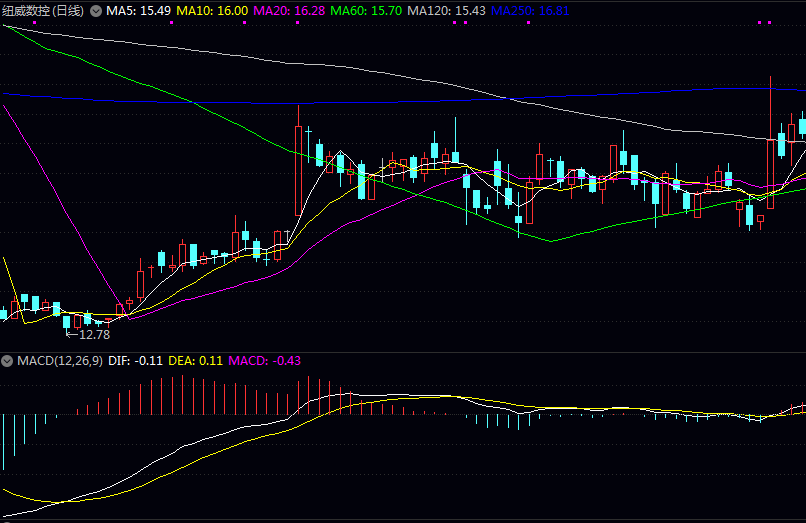
Task: Open the main chart indicator dropdown arrow
Action: coord(96,10)
